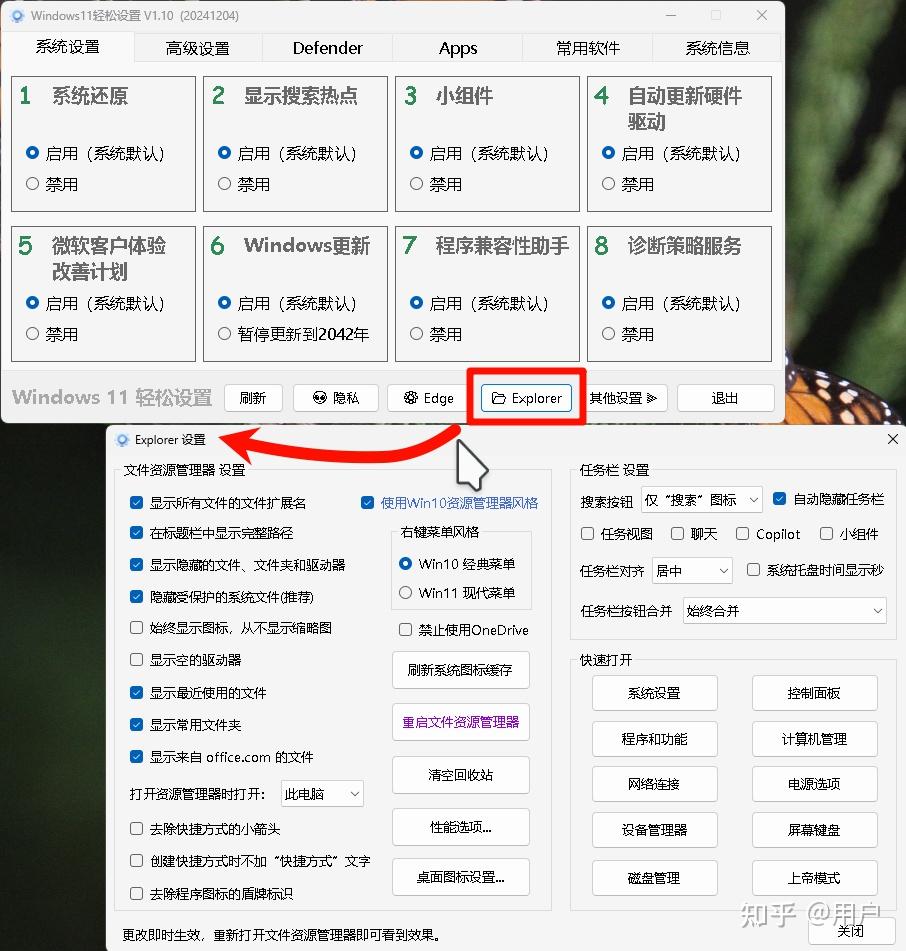Open the Defender tab
Viewport: 906px width, 951px height.
coord(327,48)
